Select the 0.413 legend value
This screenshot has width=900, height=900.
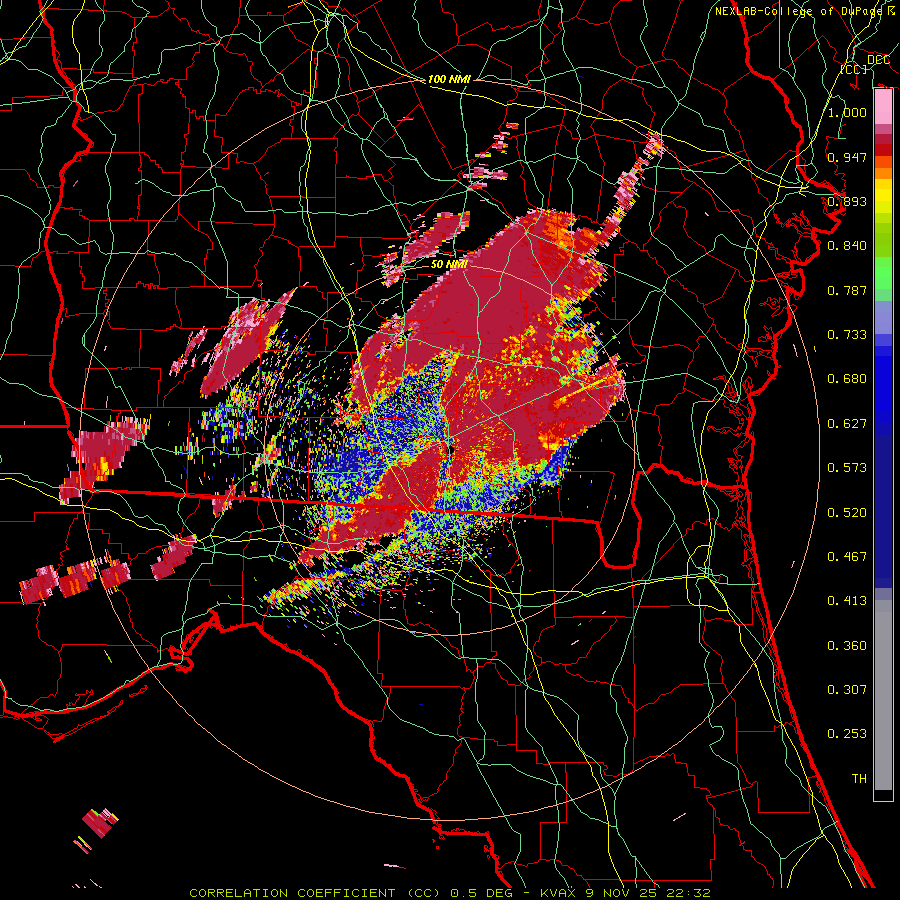[x=847, y=601]
